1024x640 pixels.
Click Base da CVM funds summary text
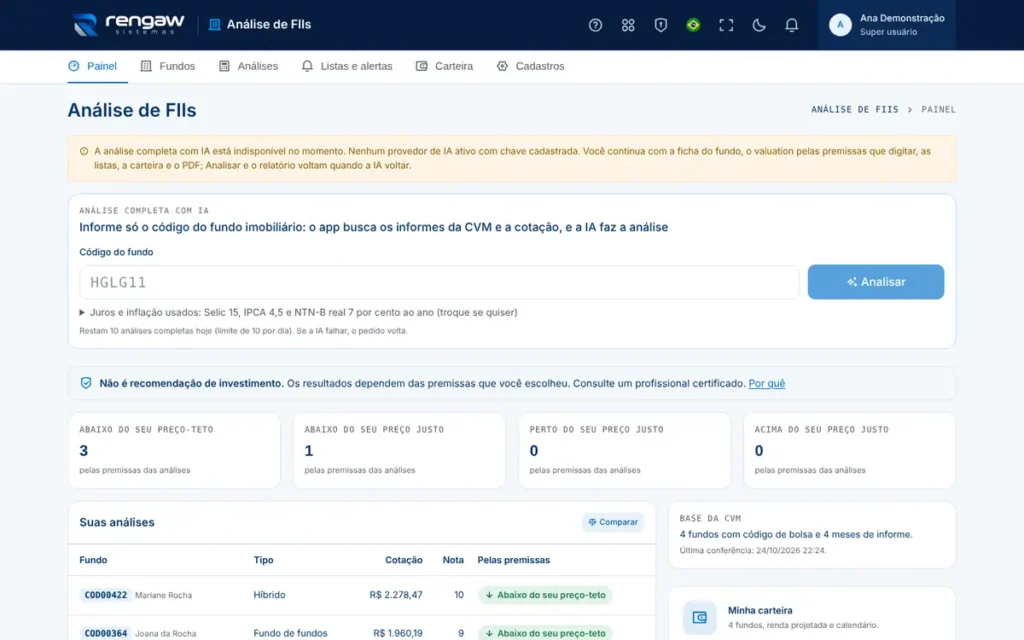(795, 534)
